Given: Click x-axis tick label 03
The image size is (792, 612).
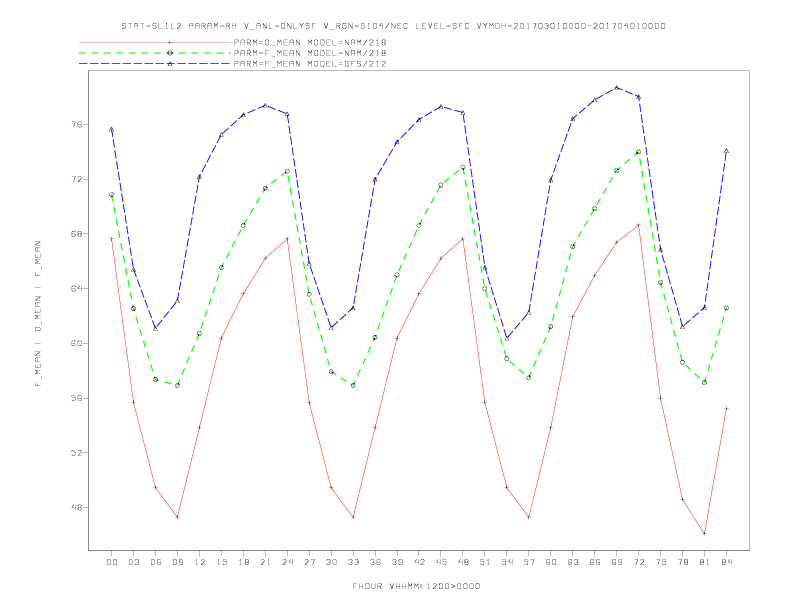Looking at the screenshot, I should click(x=133, y=562).
